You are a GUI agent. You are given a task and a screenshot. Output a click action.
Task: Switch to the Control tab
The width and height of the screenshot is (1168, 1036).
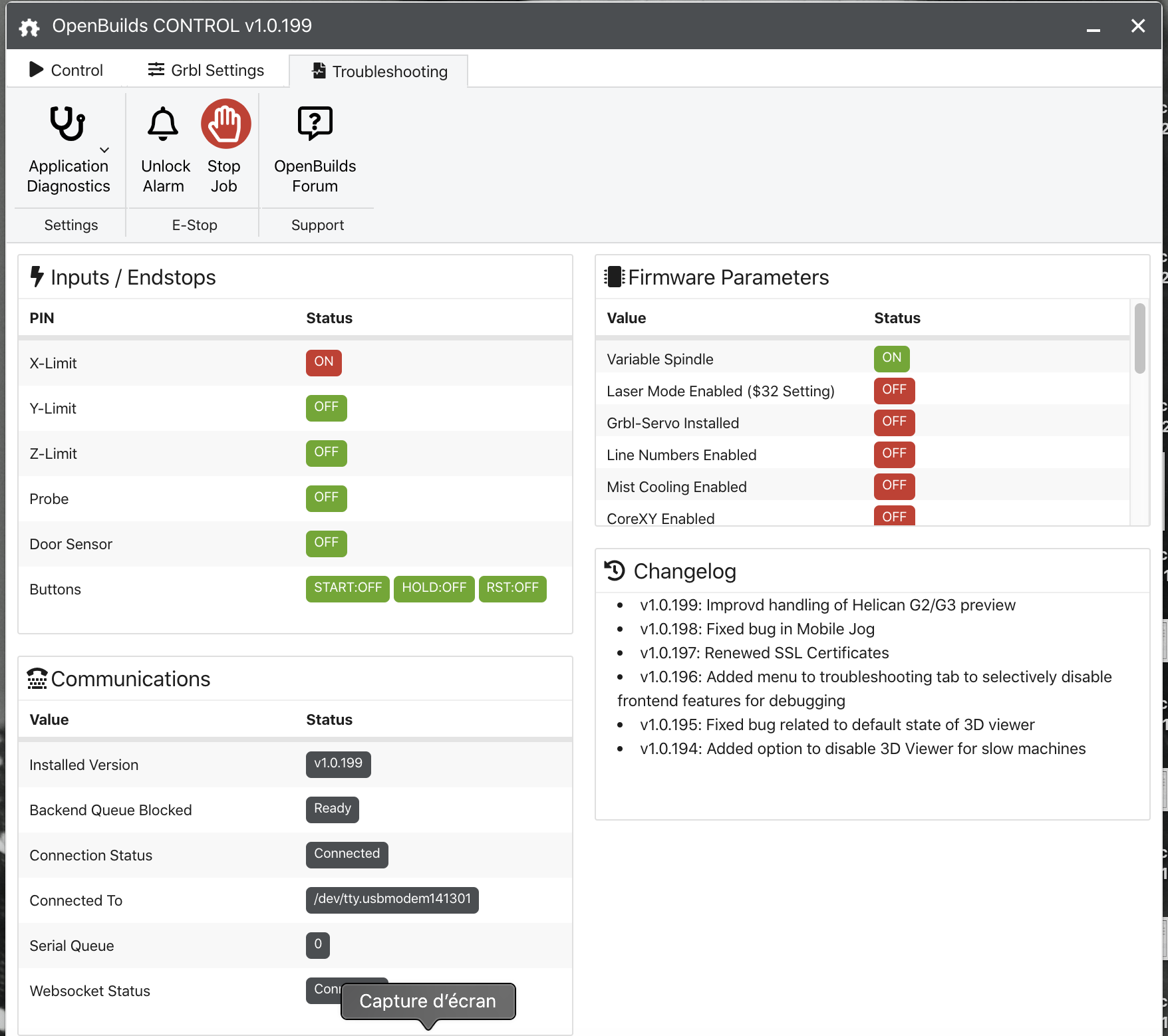click(67, 70)
